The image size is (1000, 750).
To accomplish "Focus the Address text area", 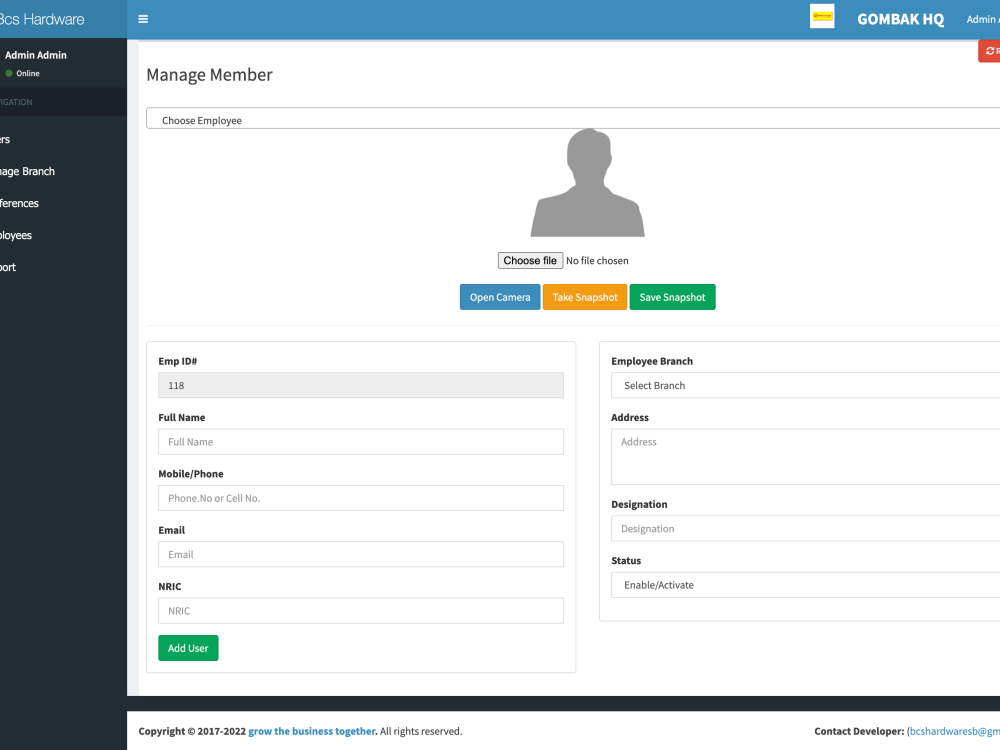I will tap(805, 457).
